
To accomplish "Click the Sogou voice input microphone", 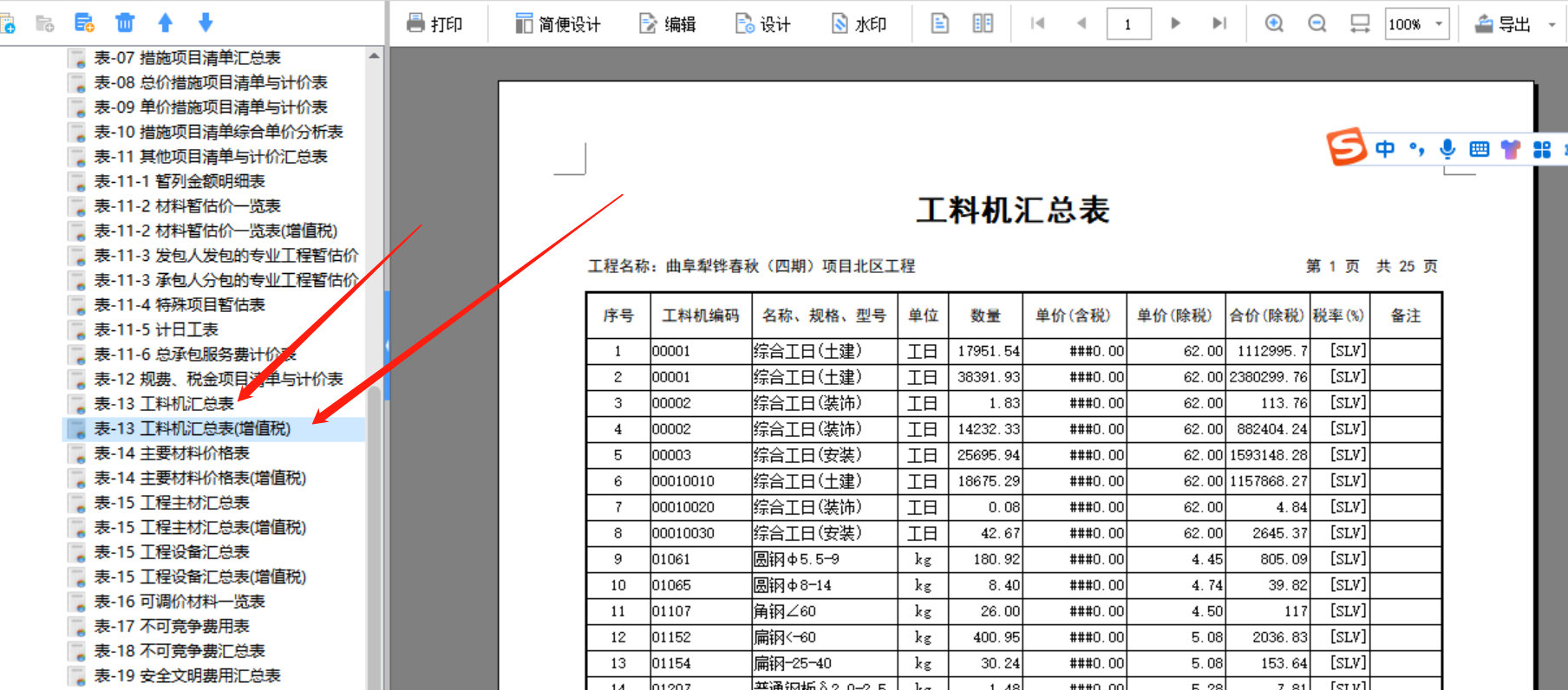I will point(1447,149).
